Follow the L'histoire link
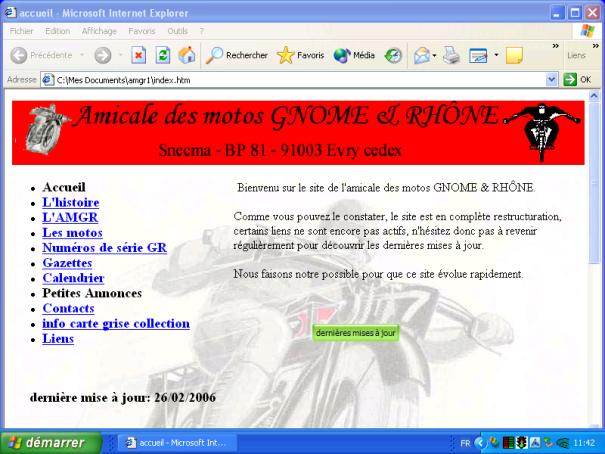The width and height of the screenshot is (605, 454). point(71,202)
